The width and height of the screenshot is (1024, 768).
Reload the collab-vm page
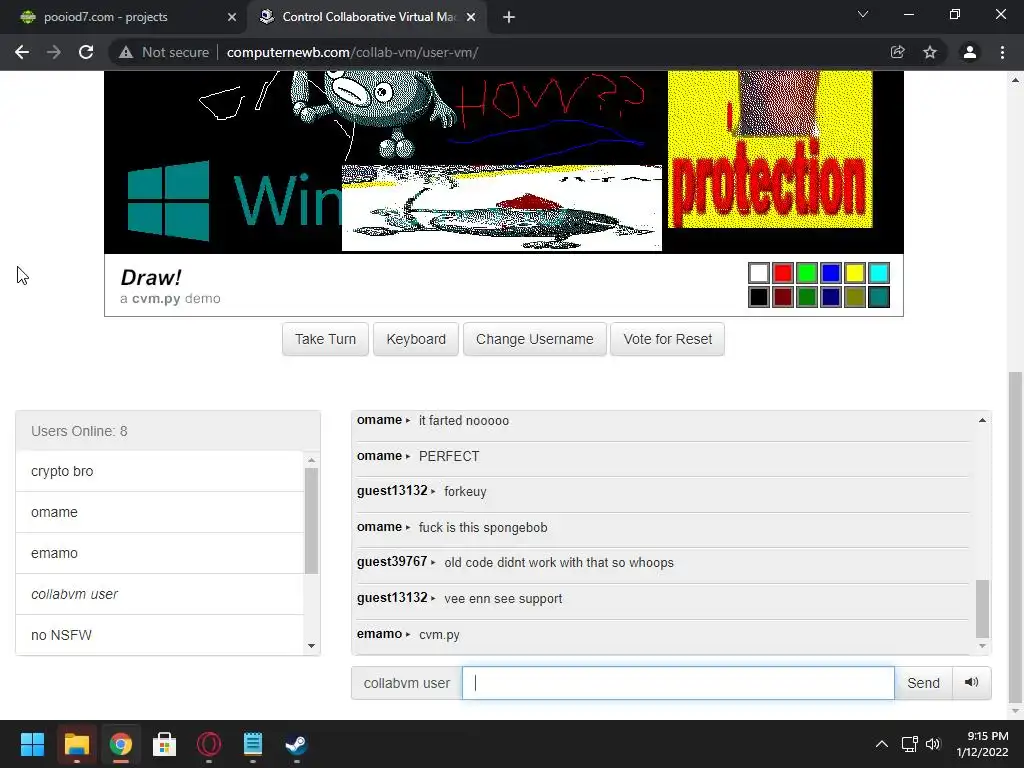click(86, 52)
